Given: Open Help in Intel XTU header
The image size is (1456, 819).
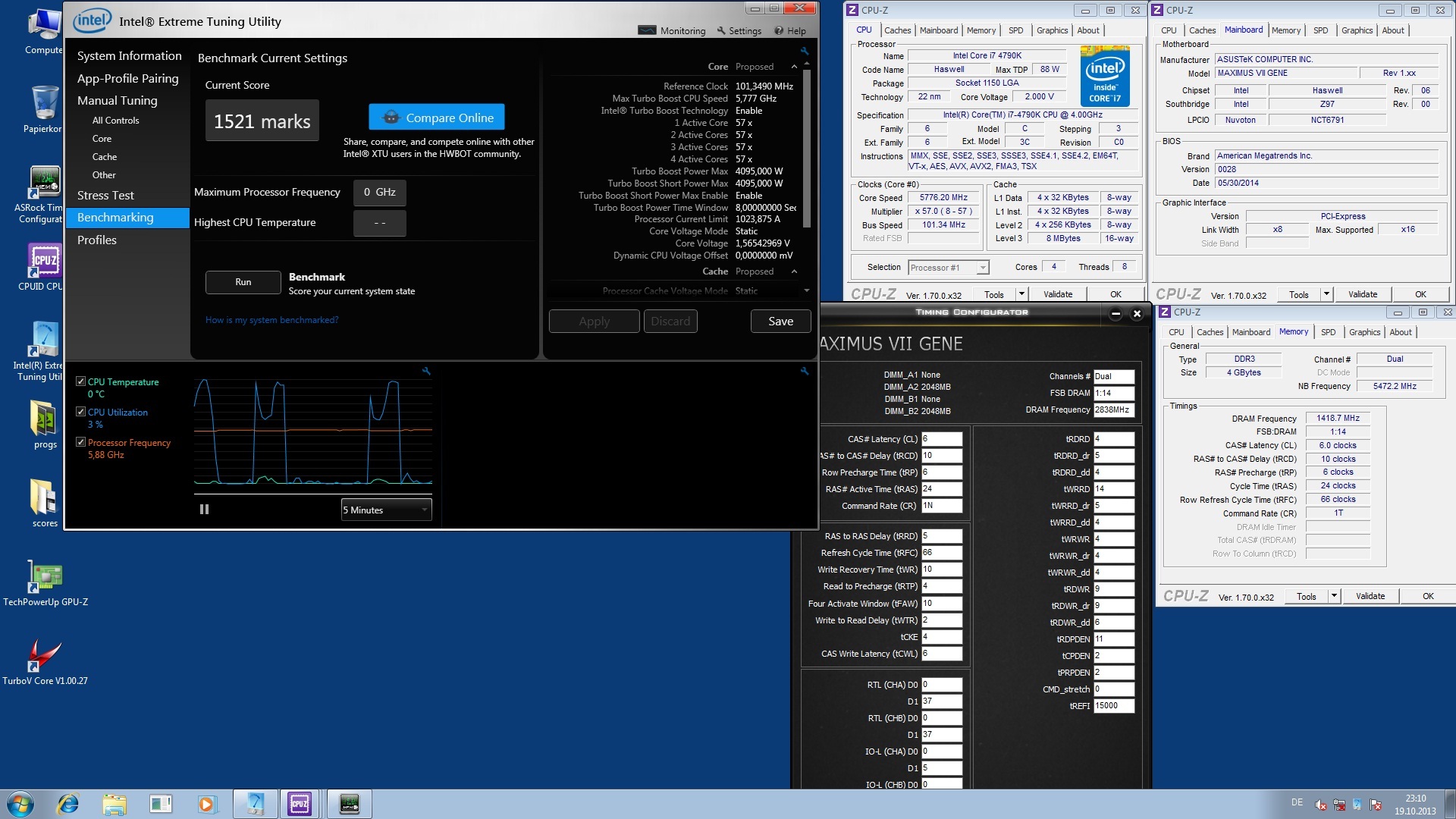Looking at the screenshot, I should point(790,31).
